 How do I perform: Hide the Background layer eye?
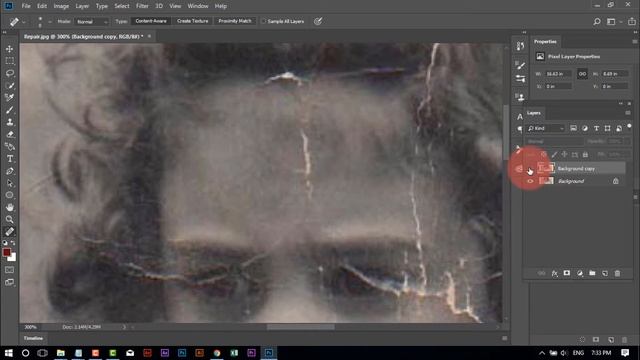pyautogui.click(x=530, y=181)
